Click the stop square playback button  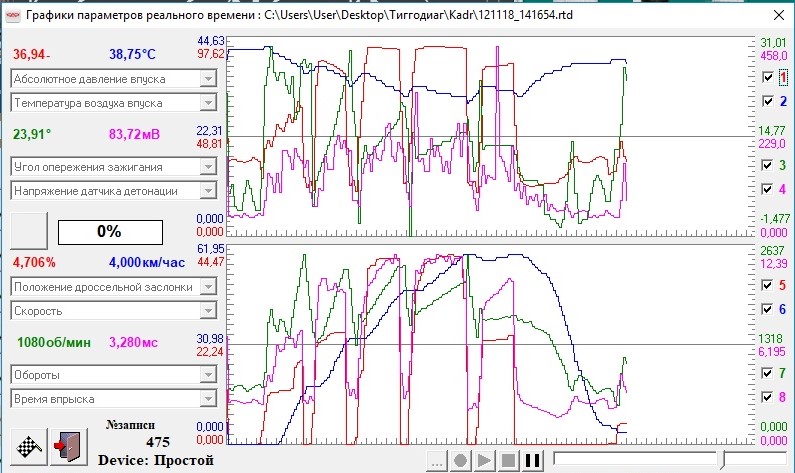click(x=508, y=460)
